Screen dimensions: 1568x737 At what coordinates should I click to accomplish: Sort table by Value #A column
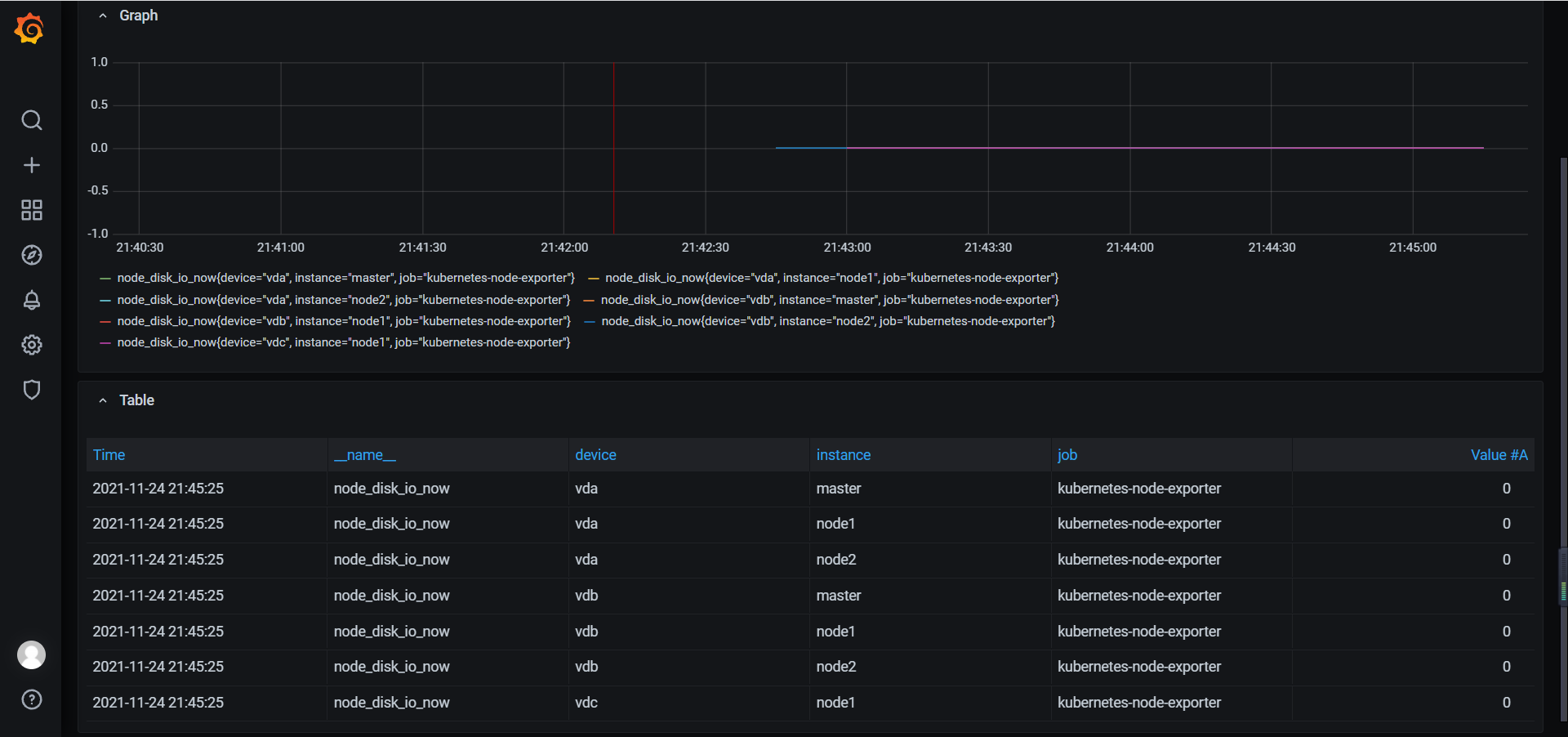1499,455
